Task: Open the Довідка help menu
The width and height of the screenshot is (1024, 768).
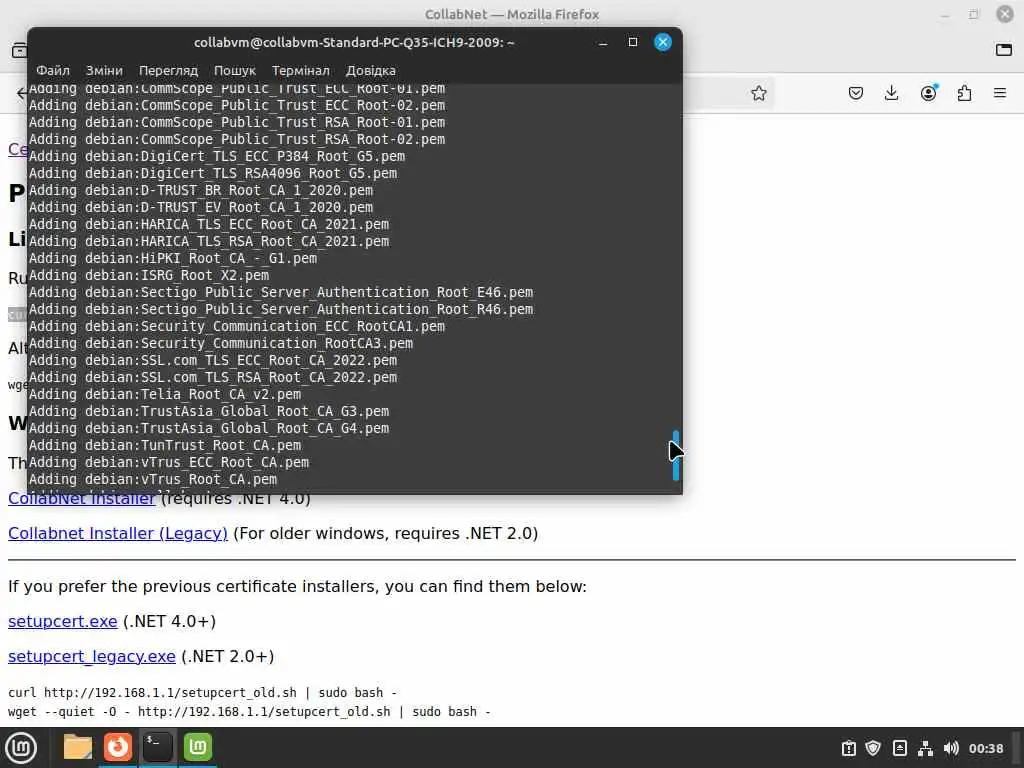Action: point(371,71)
